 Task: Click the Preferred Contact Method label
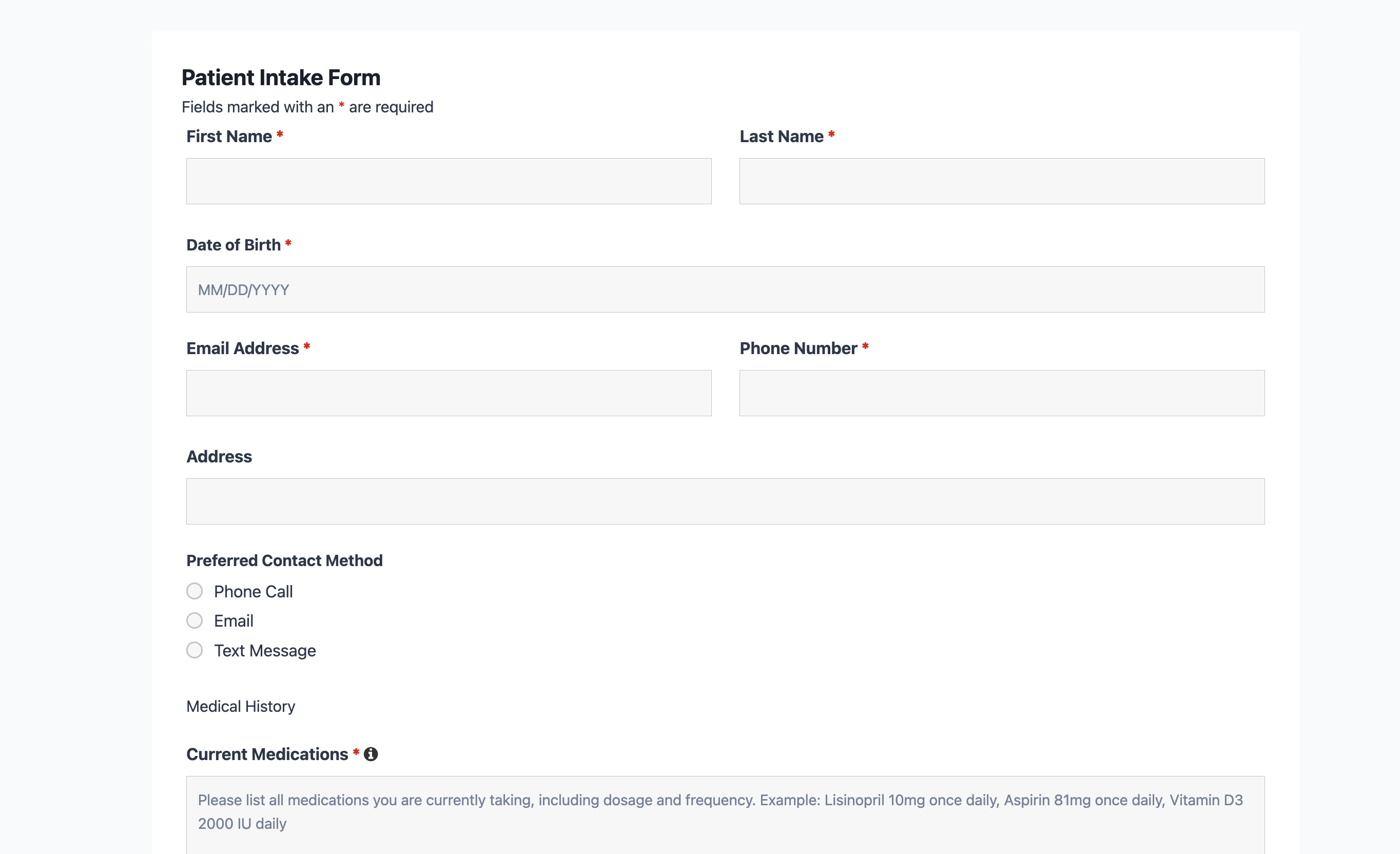tap(284, 560)
